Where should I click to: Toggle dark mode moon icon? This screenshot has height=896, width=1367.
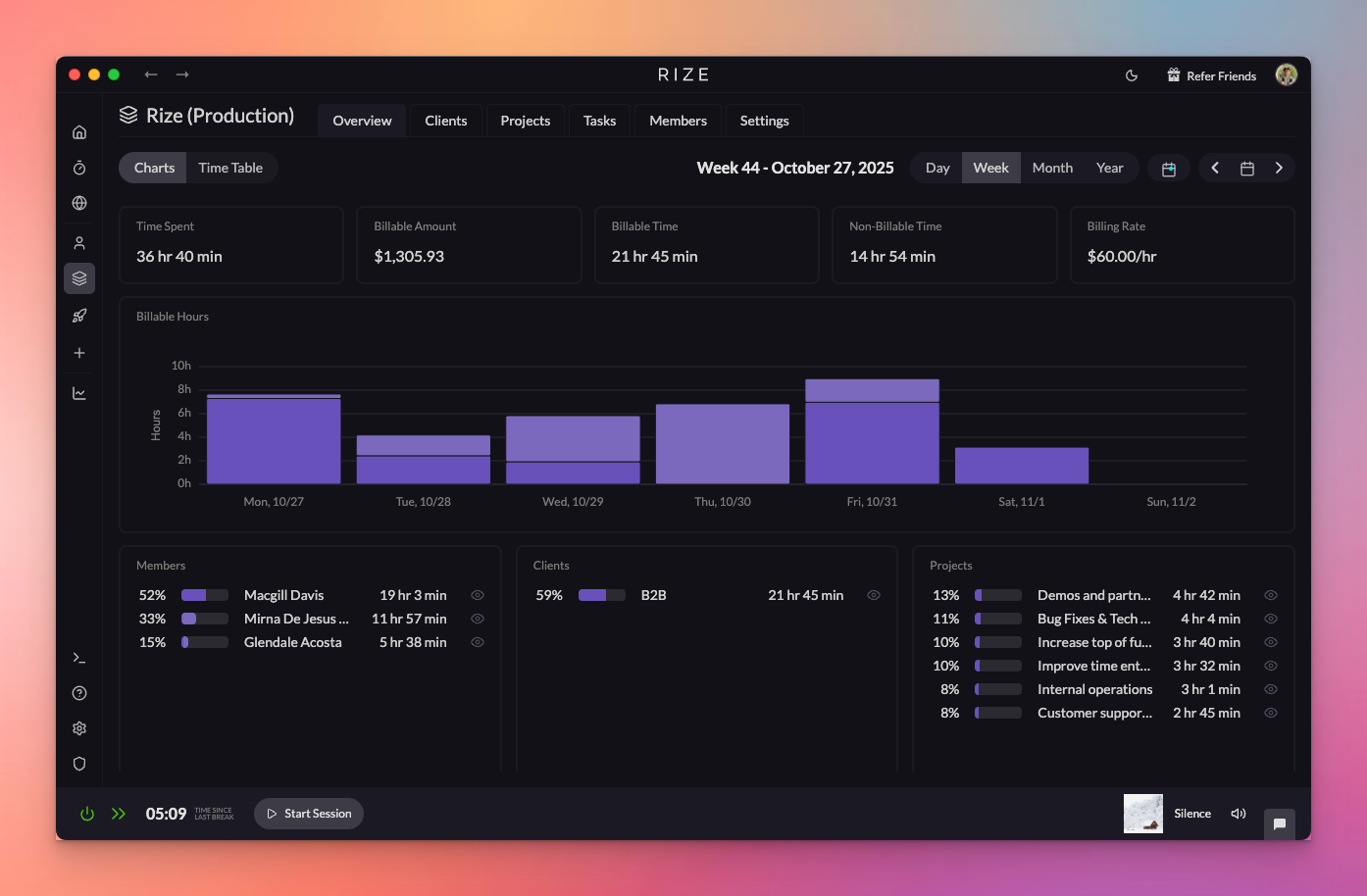(x=1132, y=75)
